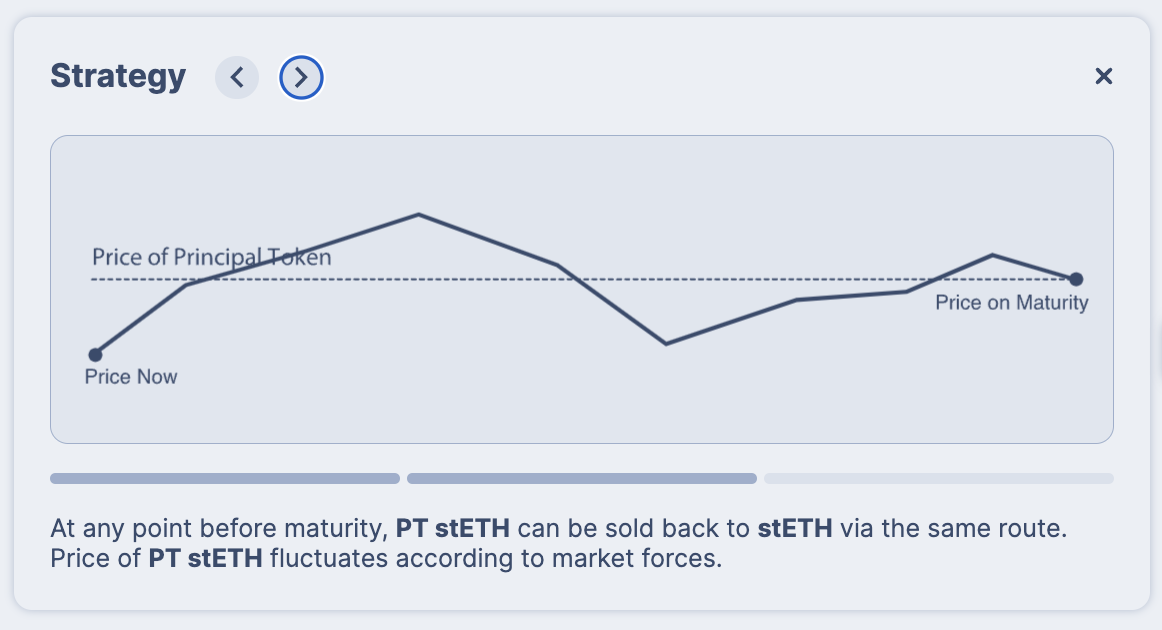Select the second progress bar segment
The width and height of the screenshot is (1162, 630).
pos(581,478)
